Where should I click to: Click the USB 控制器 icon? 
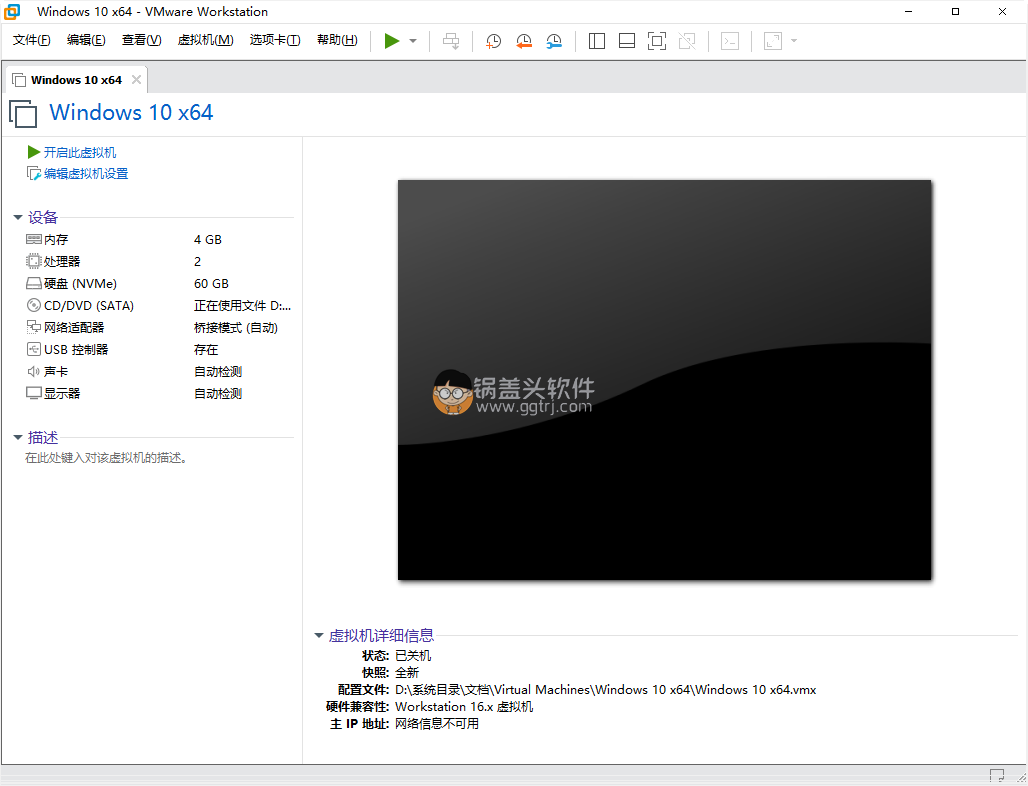33,349
